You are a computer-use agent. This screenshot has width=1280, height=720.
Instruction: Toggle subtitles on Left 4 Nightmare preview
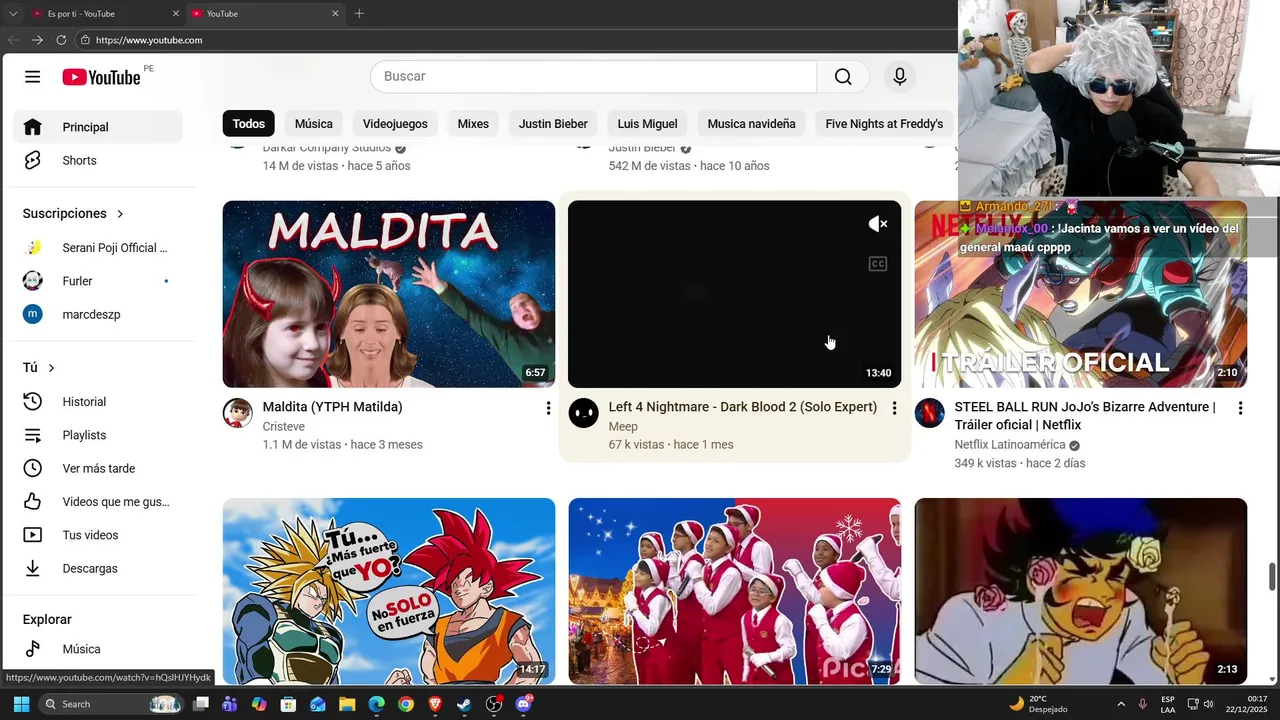[x=877, y=264]
